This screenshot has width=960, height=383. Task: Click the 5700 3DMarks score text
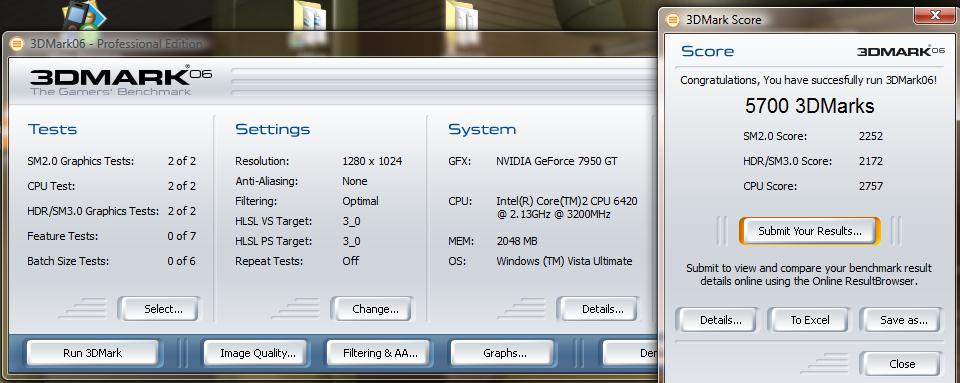(x=809, y=106)
